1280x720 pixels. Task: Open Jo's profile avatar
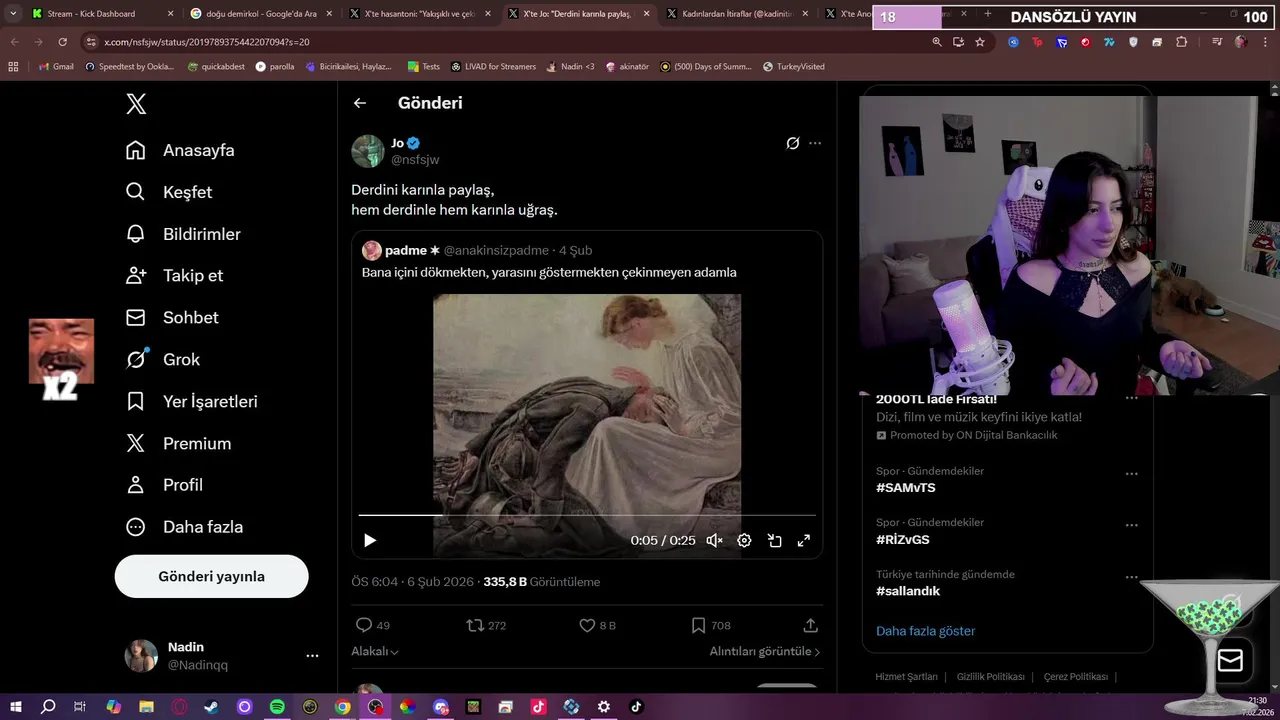pos(368,151)
